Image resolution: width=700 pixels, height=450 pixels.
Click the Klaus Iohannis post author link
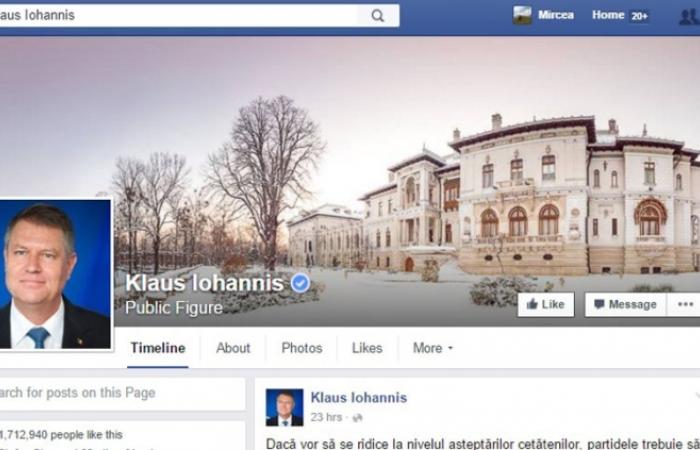(358, 397)
